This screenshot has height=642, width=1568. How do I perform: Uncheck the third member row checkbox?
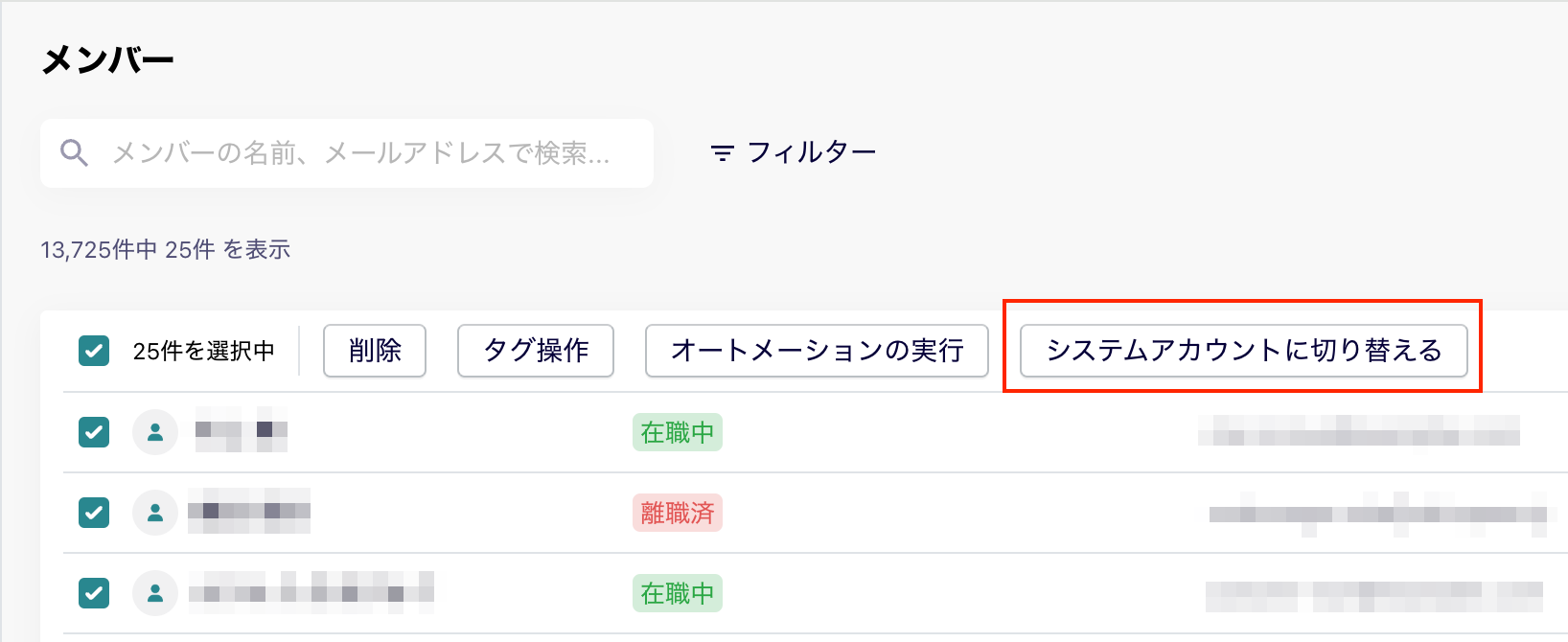click(93, 593)
